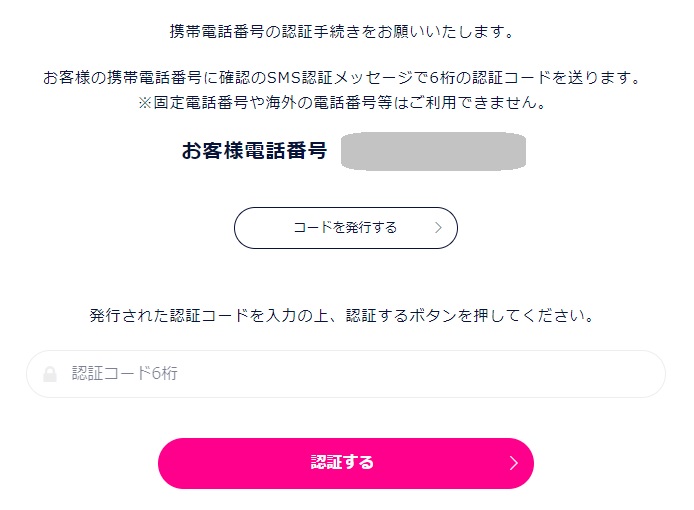Viewport: 694px width, 510px height.
Task: Select the コードを発行する button
Action: 346,228
